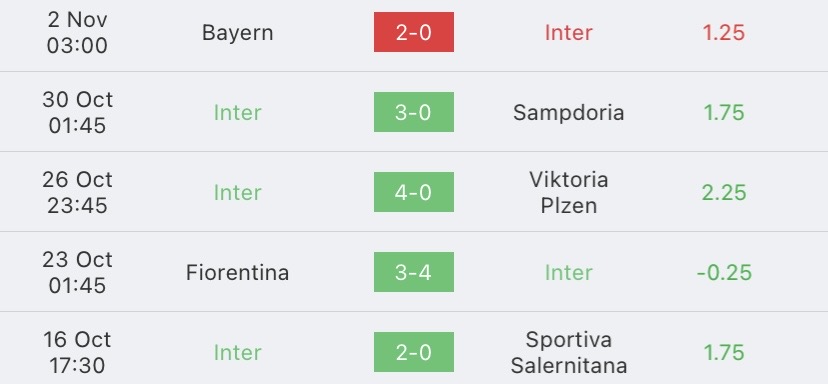
Task: Select the Sampdoria team name
Action: (x=568, y=113)
